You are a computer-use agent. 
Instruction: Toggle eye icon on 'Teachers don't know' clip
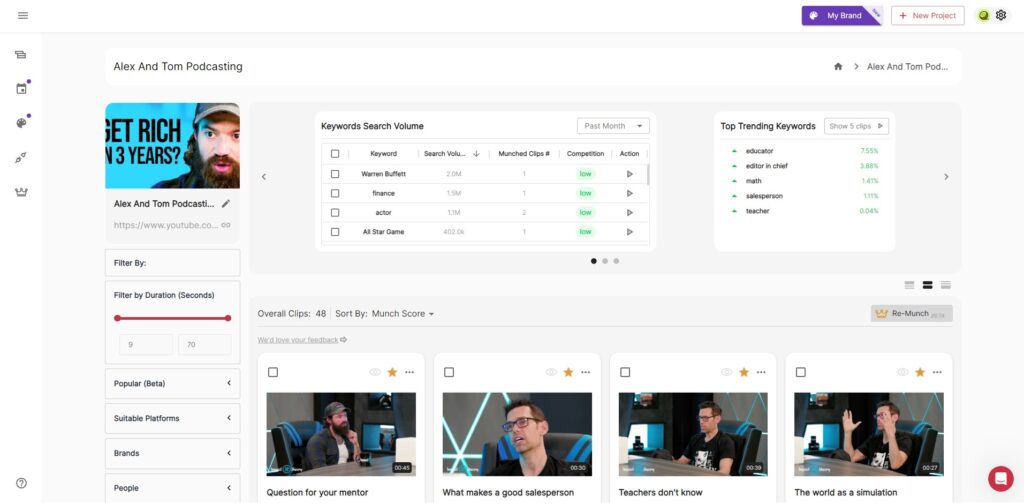(x=727, y=372)
